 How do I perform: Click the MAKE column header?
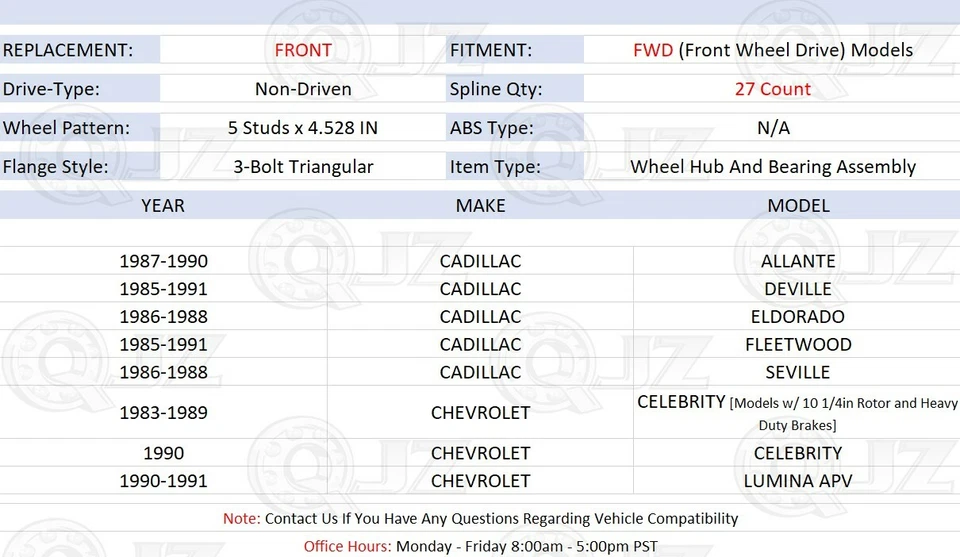pyautogui.click(x=481, y=206)
